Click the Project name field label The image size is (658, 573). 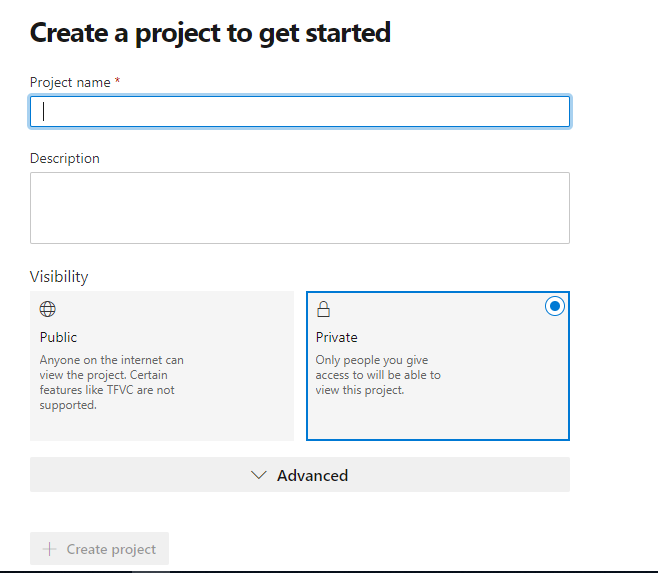[x=70, y=82]
